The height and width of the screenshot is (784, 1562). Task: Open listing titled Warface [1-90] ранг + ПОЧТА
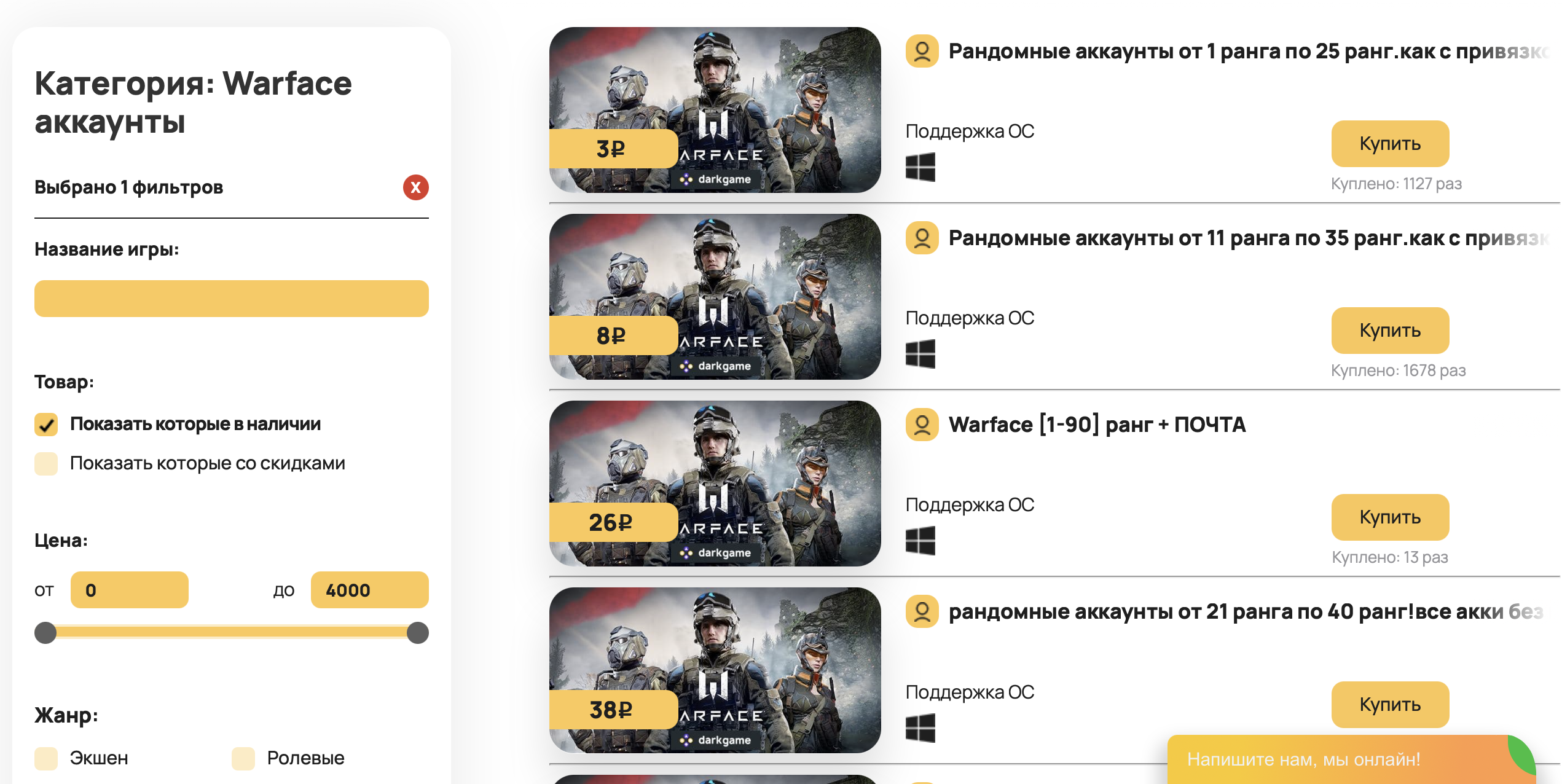pyautogui.click(x=1097, y=425)
